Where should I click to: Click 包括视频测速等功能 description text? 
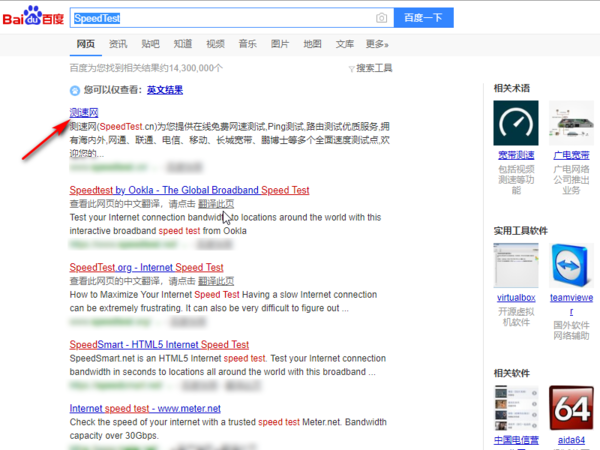pyautogui.click(x=516, y=179)
